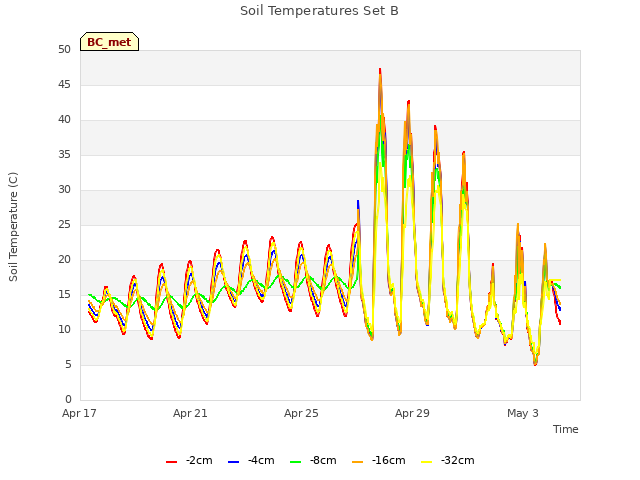Viewport: 640px width, 480px height.
Task: Toggle the -4cm series in legend
Action: click(251, 461)
